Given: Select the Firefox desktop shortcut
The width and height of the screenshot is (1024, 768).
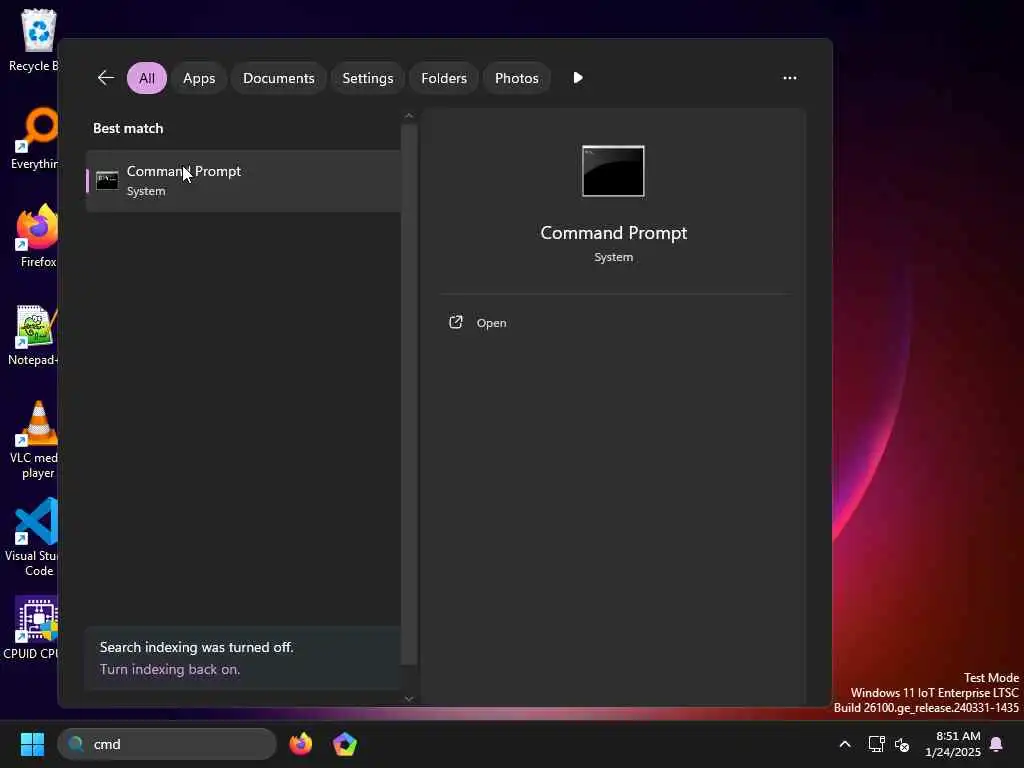Looking at the screenshot, I should 37,236.
